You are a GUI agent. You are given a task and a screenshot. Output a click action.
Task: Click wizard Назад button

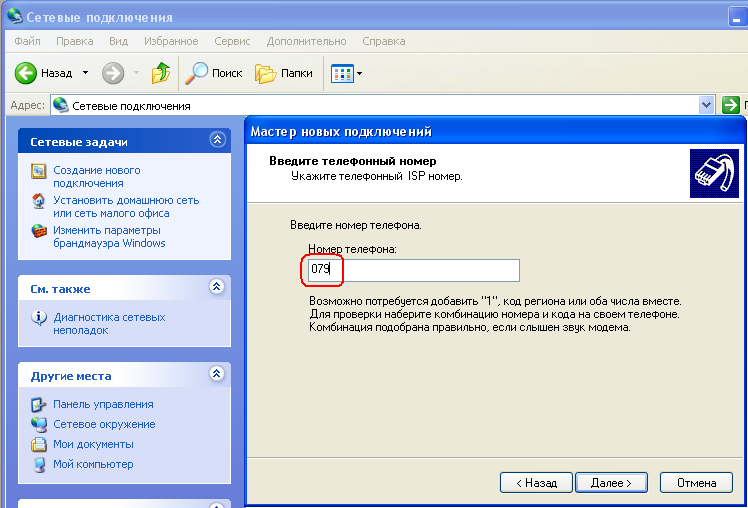pos(536,483)
